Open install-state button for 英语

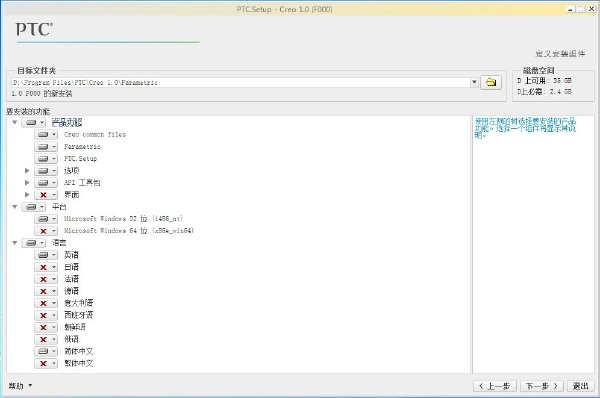[x=46, y=255]
